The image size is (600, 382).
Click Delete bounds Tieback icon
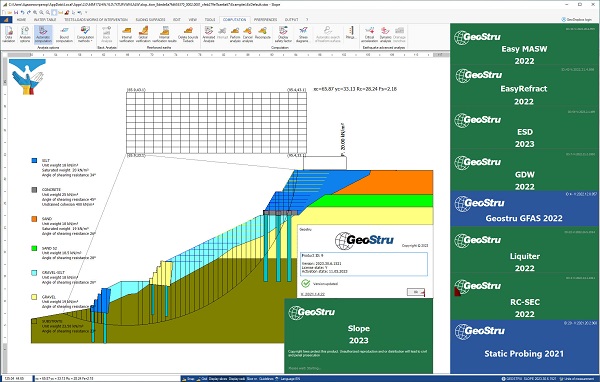(188, 34)
